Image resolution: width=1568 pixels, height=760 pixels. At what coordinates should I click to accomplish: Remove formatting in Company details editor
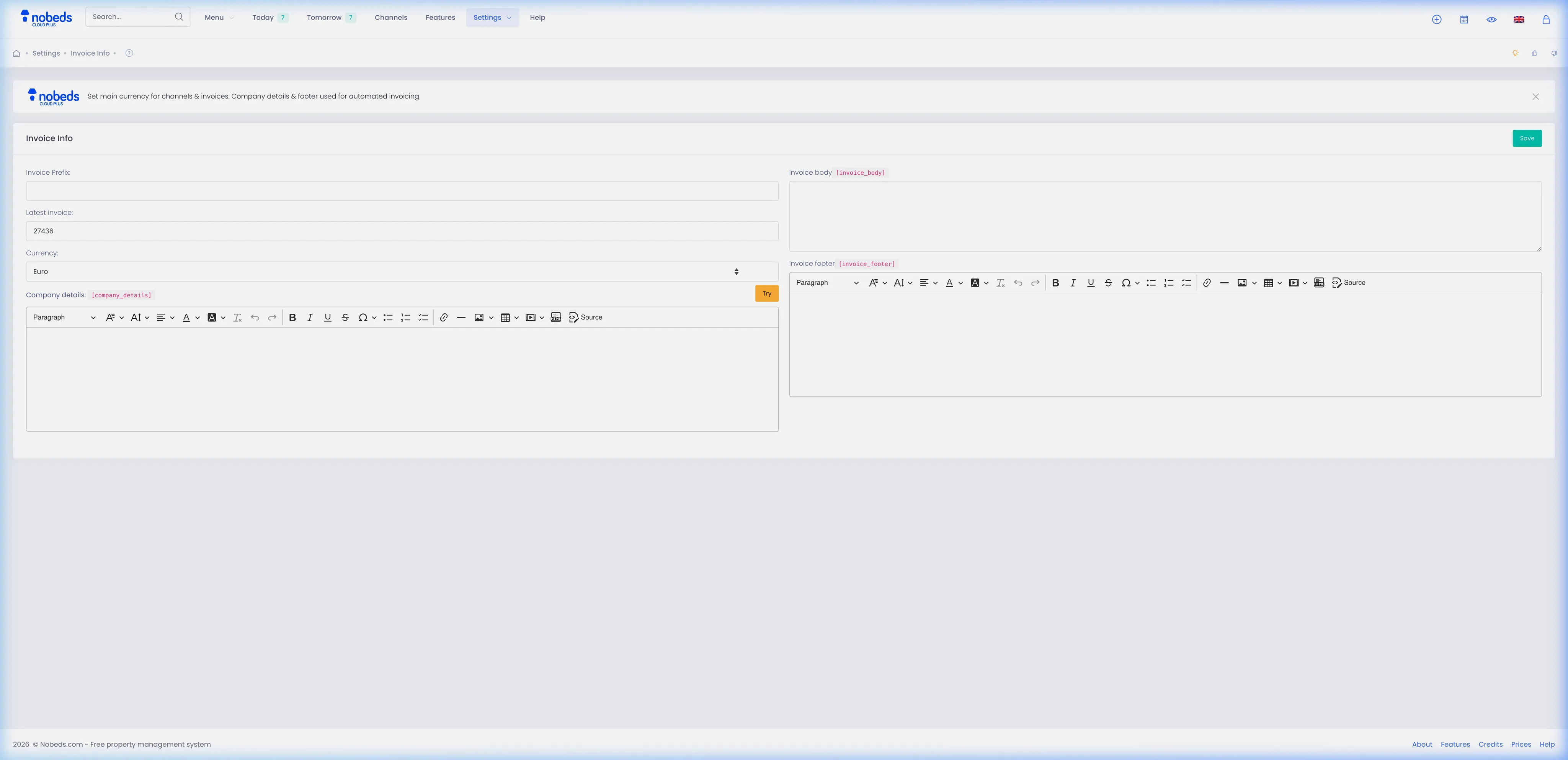pos(237,317)
